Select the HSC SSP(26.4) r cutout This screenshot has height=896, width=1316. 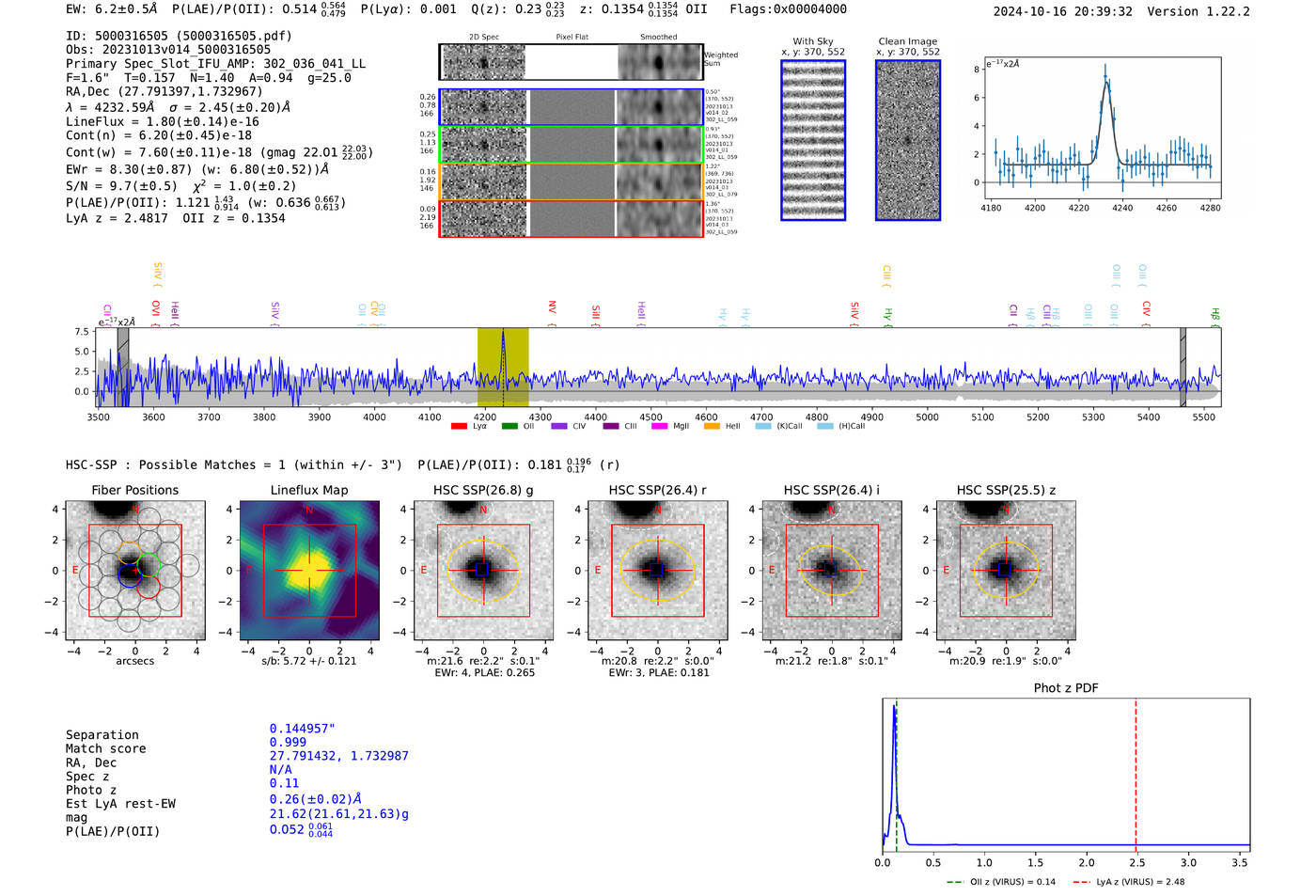click(657, 571)
